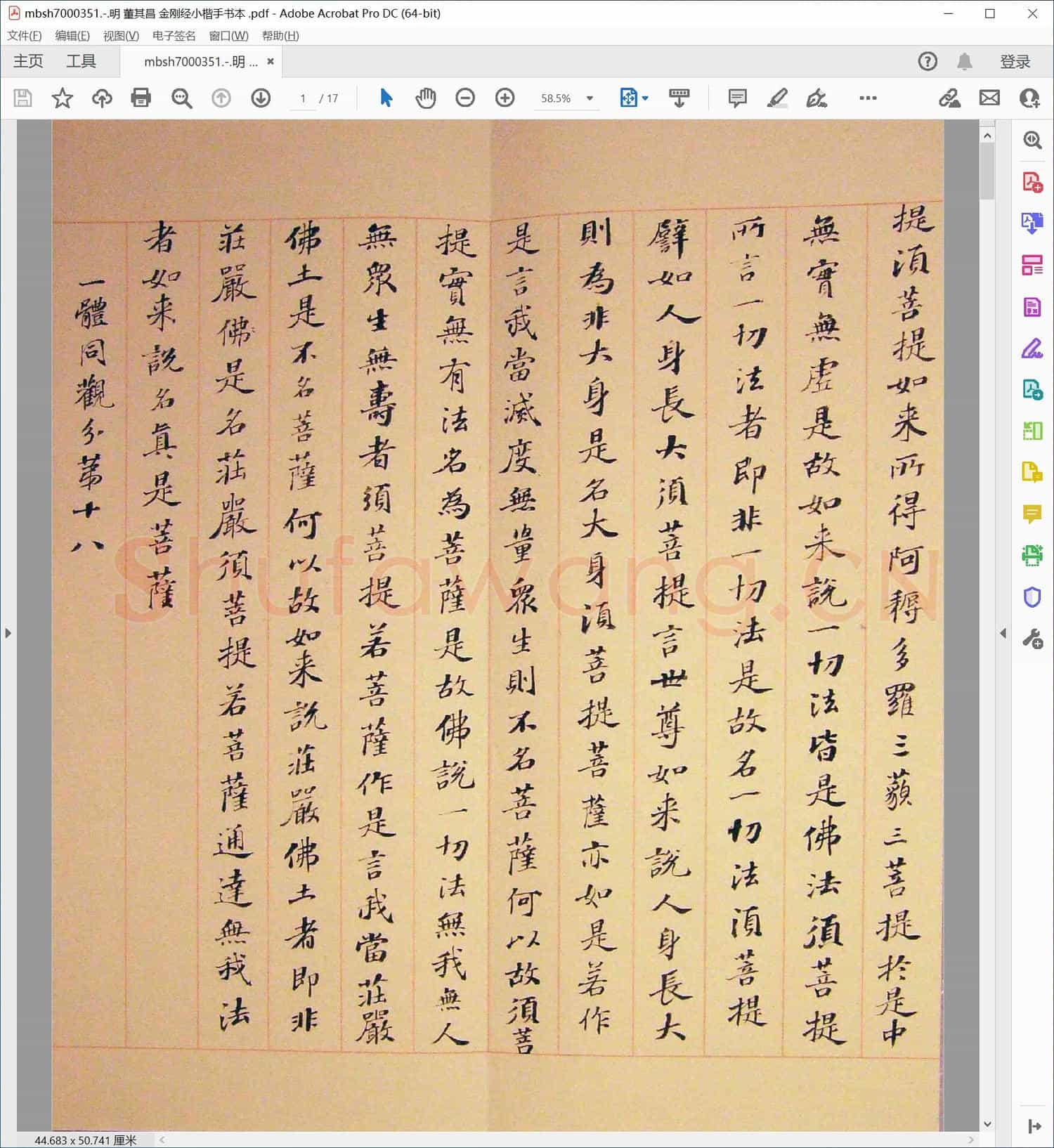Open Protect shield tool in right pane
Screen dimensions: 1054x1148
(1032, 598)
